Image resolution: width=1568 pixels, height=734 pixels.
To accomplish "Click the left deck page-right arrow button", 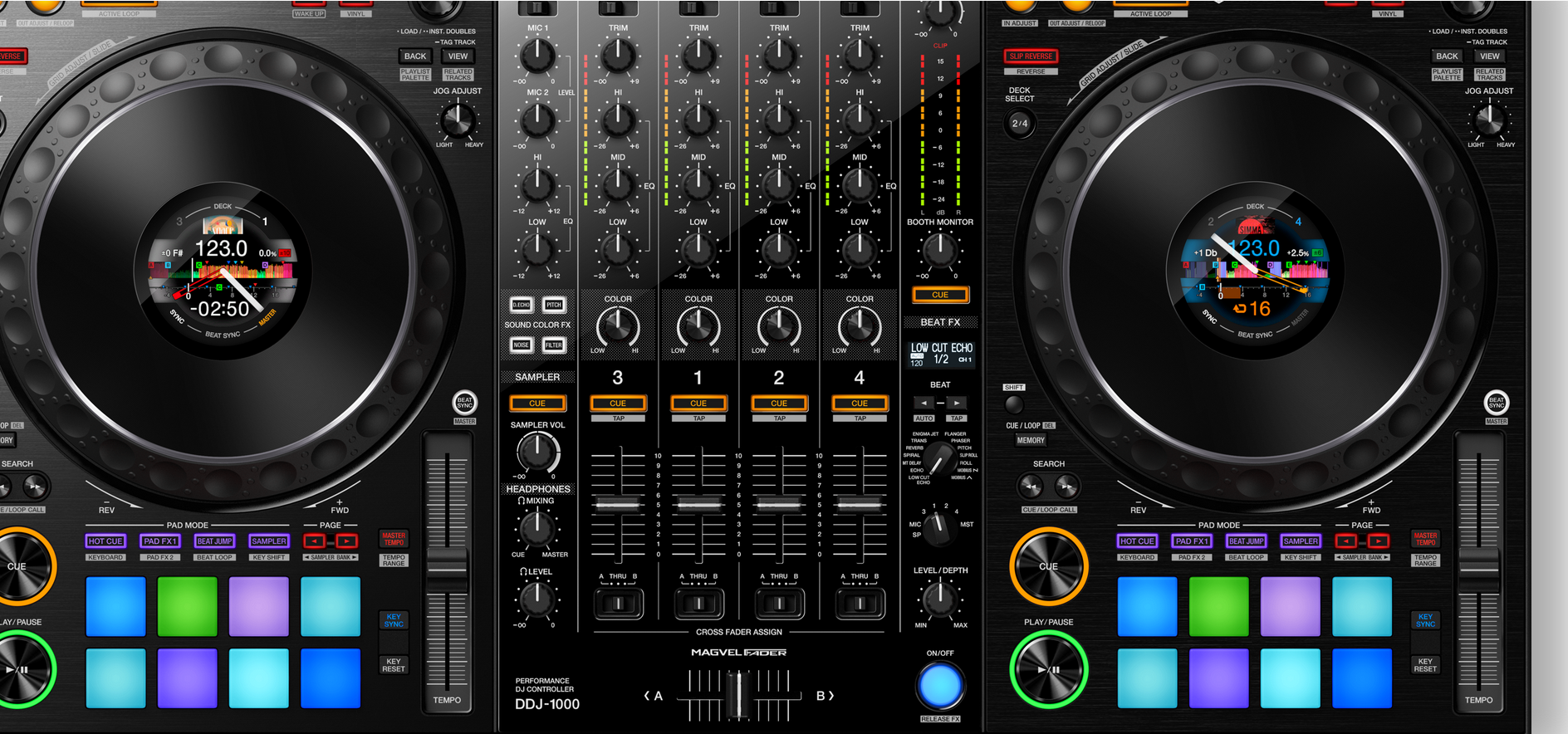I will pos(346,541).
